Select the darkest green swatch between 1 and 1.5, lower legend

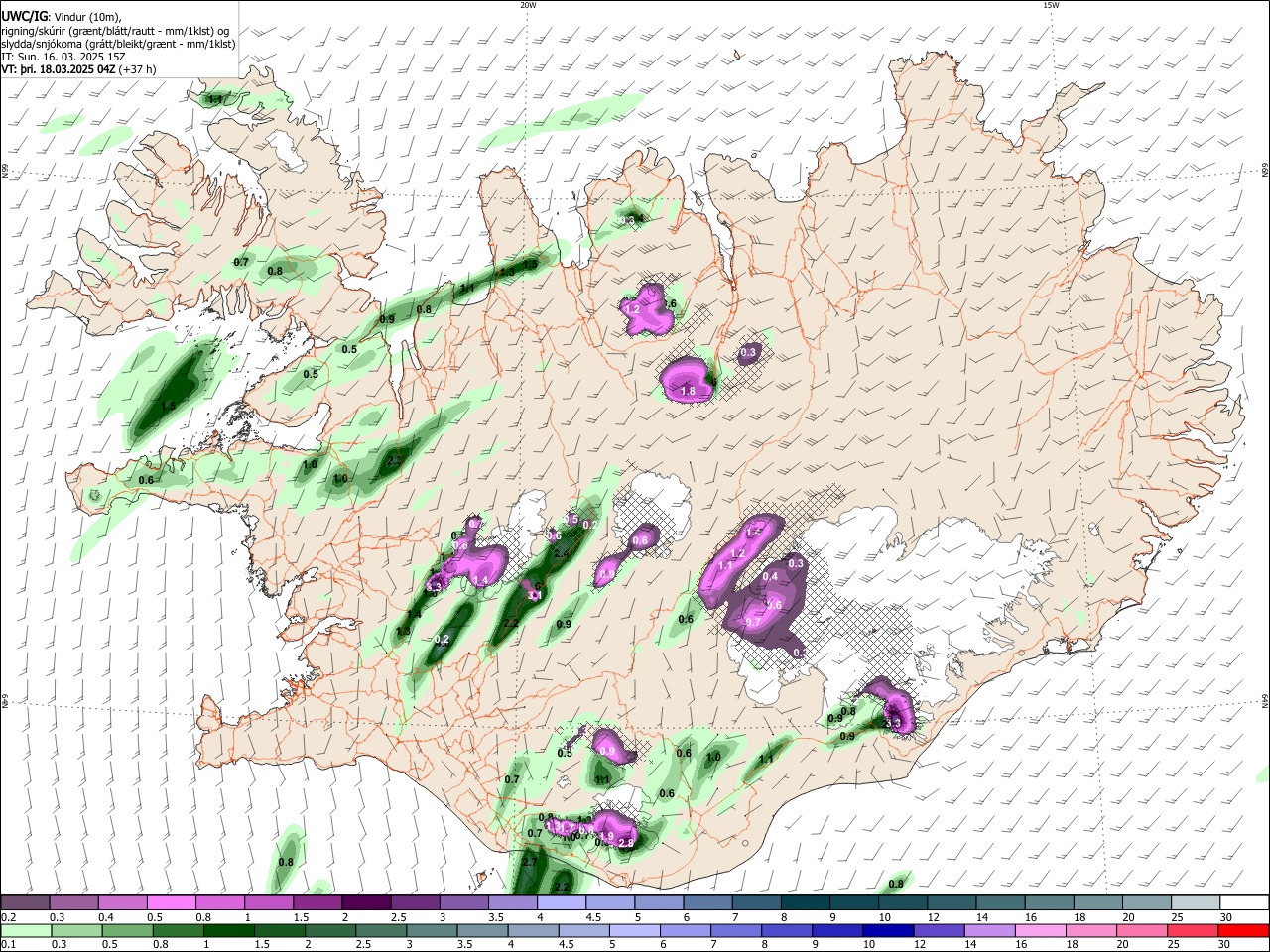click(229, 930)
